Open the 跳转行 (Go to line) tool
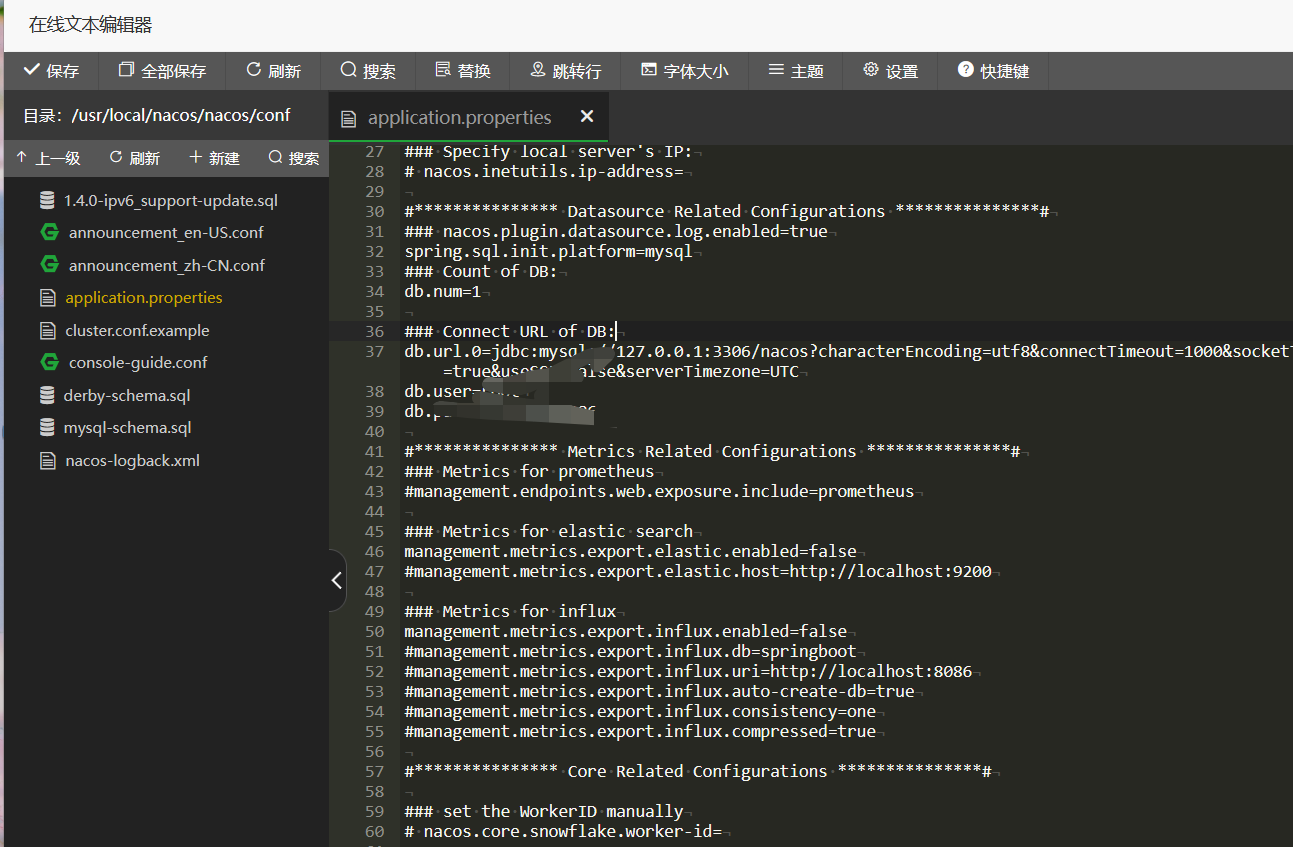 pos(566,71)
